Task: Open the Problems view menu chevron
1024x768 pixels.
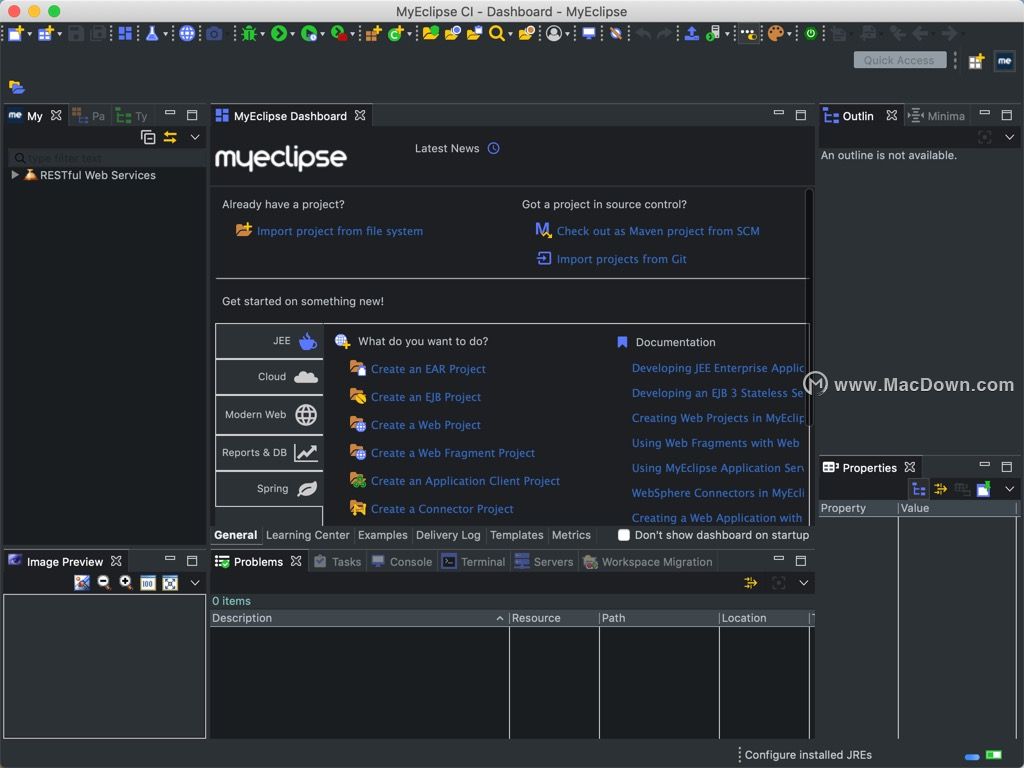Action: point(803,583)
